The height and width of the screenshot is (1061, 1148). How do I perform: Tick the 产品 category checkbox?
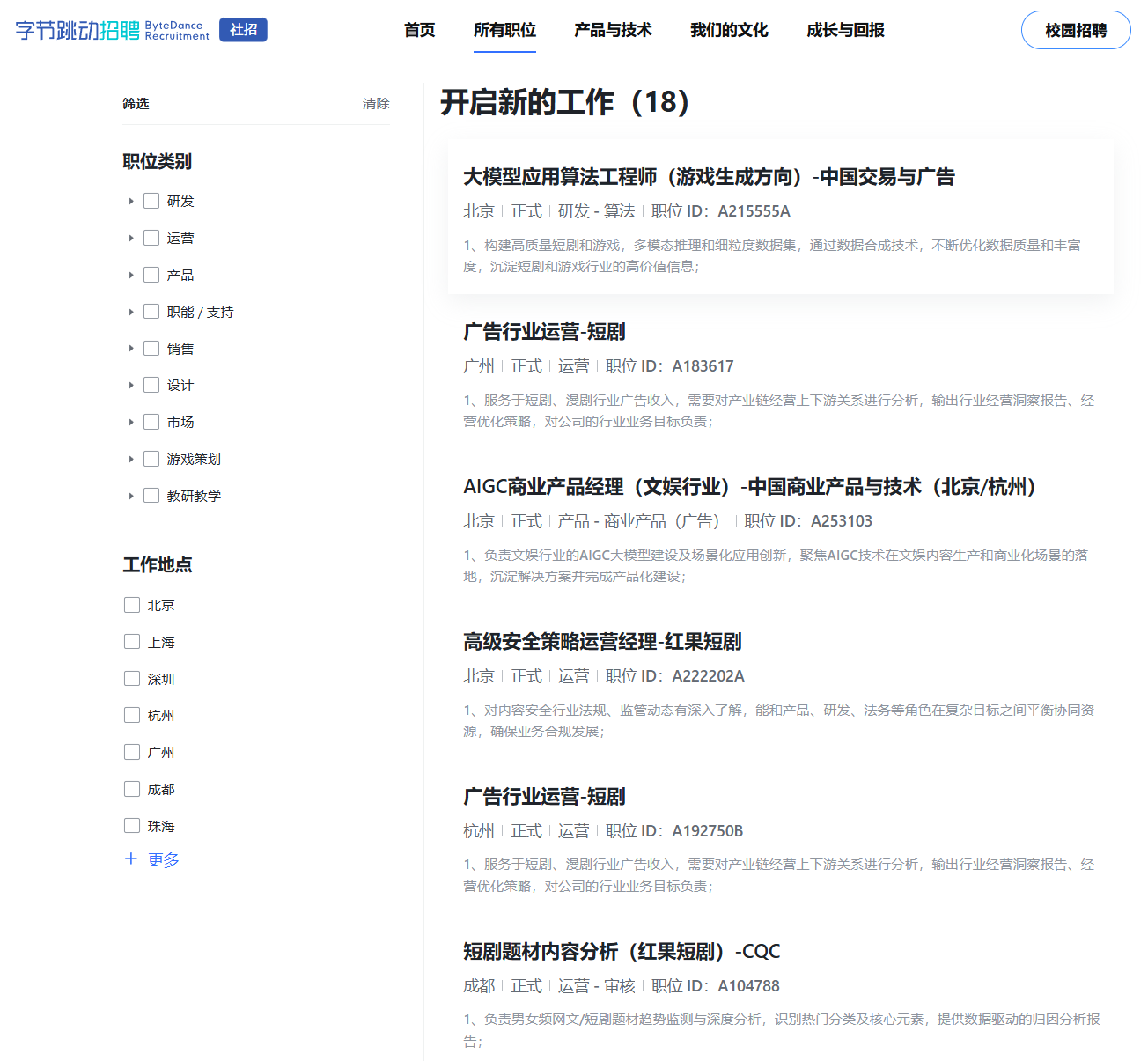(151, 275)
